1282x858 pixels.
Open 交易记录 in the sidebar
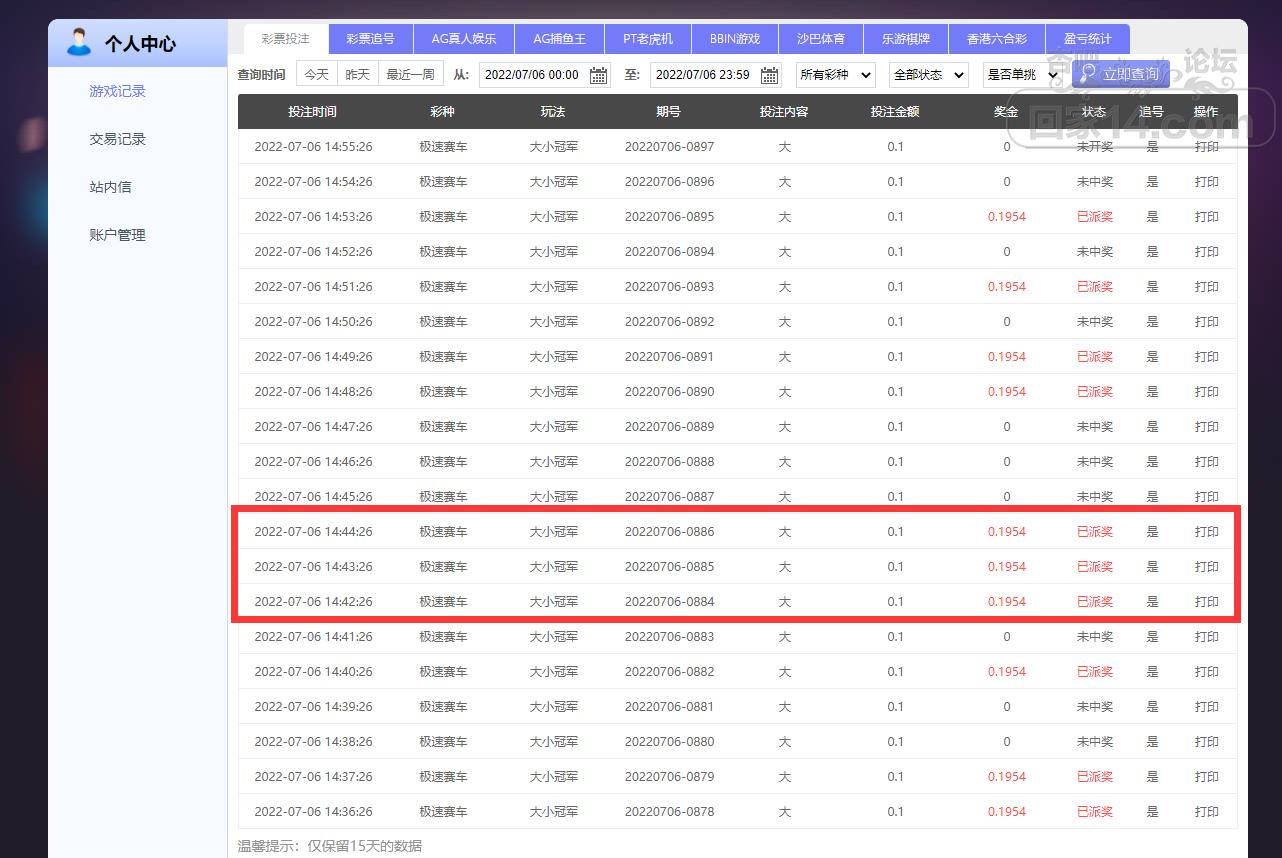click(x=117, y=139)
